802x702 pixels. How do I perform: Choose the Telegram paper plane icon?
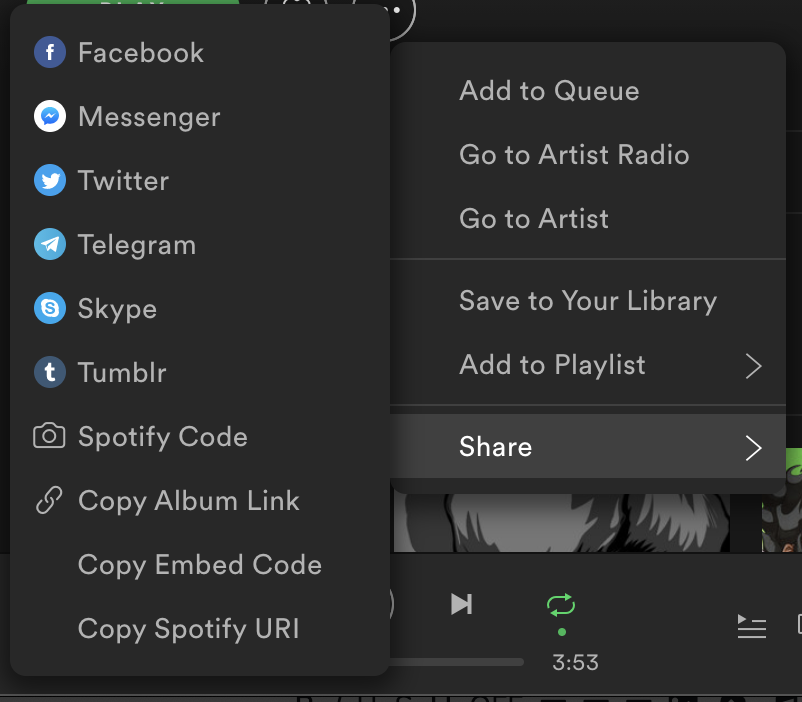[x=49, y=245]
